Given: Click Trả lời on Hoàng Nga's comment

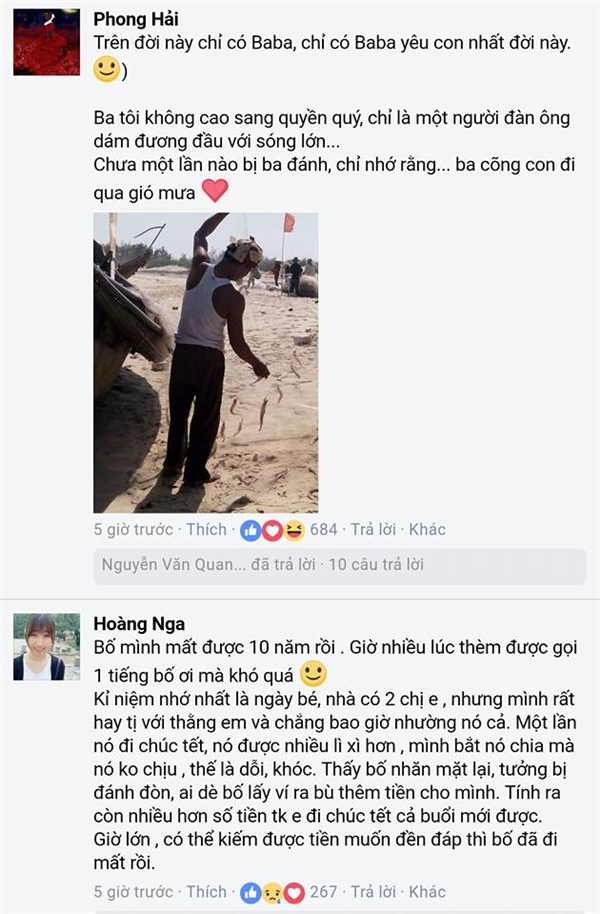Looking at the screenshot, I should (x=373, y=892).
